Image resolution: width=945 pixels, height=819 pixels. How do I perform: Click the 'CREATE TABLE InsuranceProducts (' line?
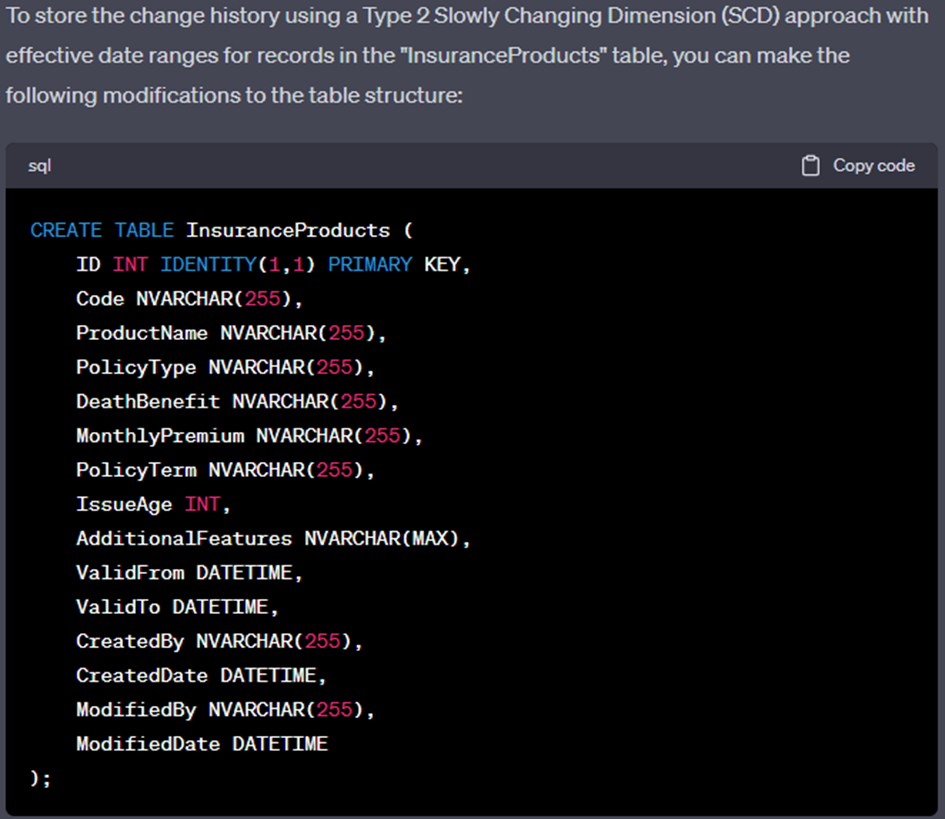click(222, 230)
